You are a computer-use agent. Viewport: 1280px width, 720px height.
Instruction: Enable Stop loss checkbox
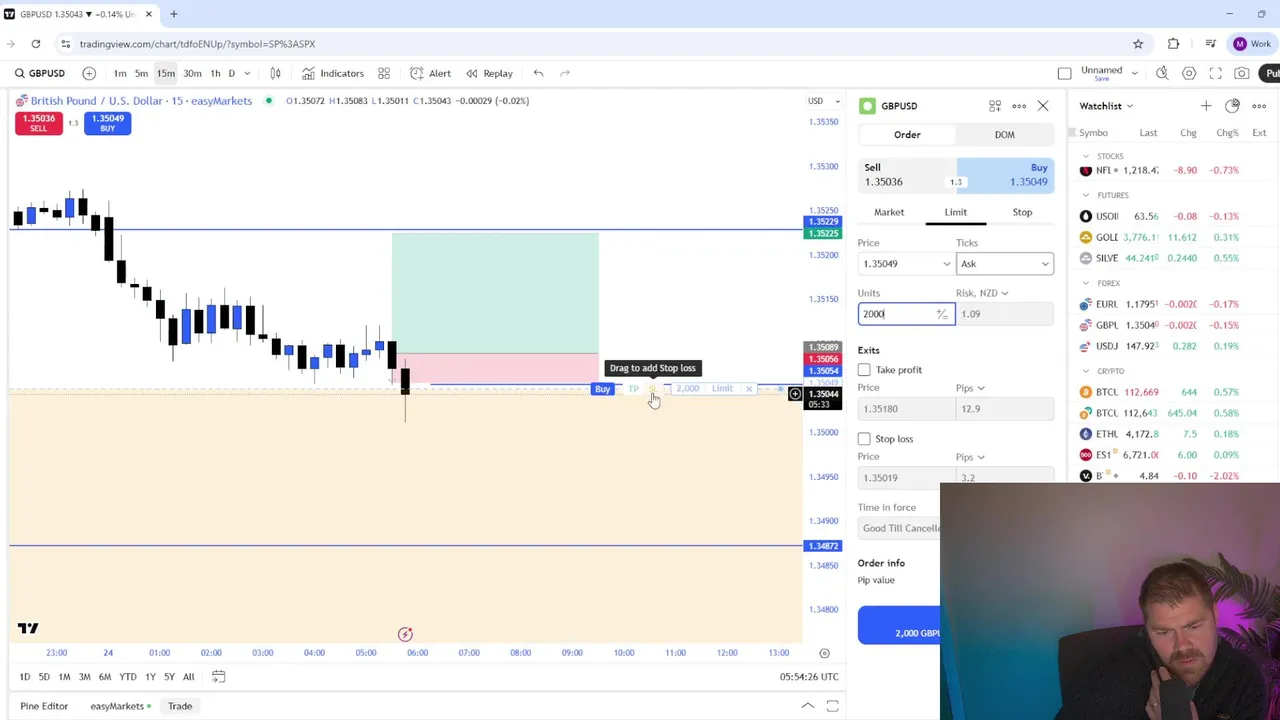pos(864,439)
